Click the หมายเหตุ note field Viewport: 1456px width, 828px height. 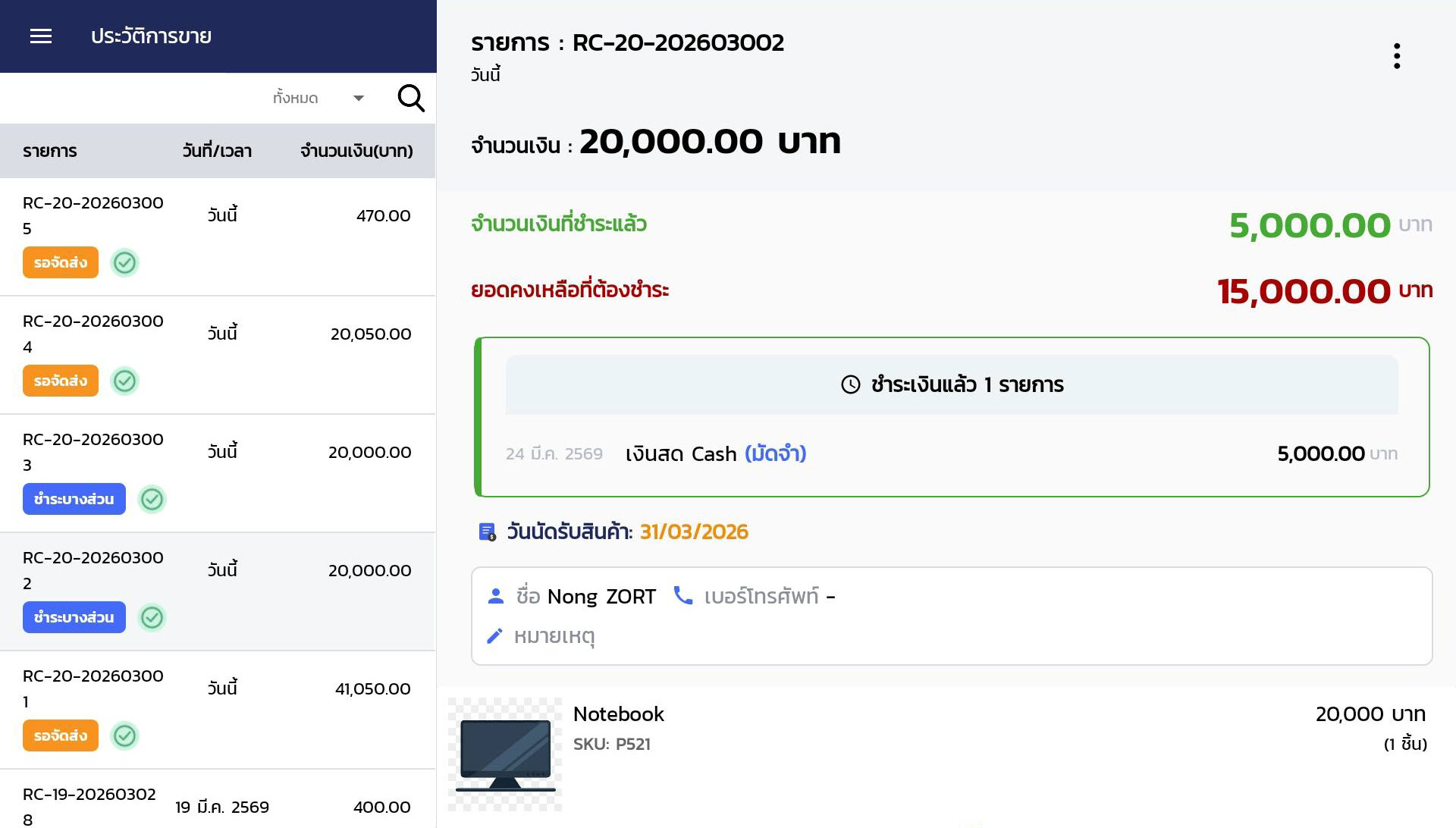554,636
